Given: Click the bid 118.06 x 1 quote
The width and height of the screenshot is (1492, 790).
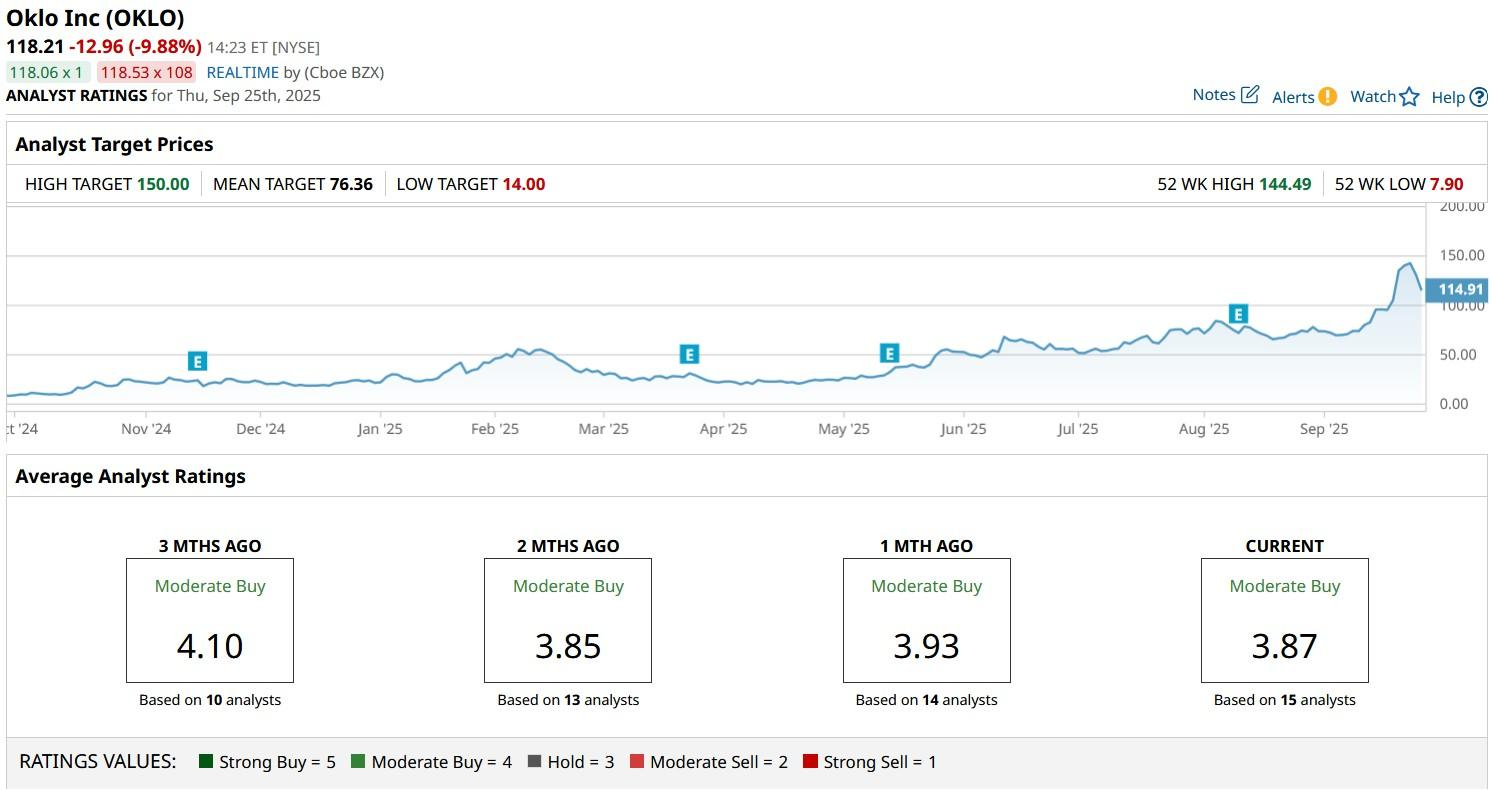Looking at the screenshot, I should coord(48,72).
